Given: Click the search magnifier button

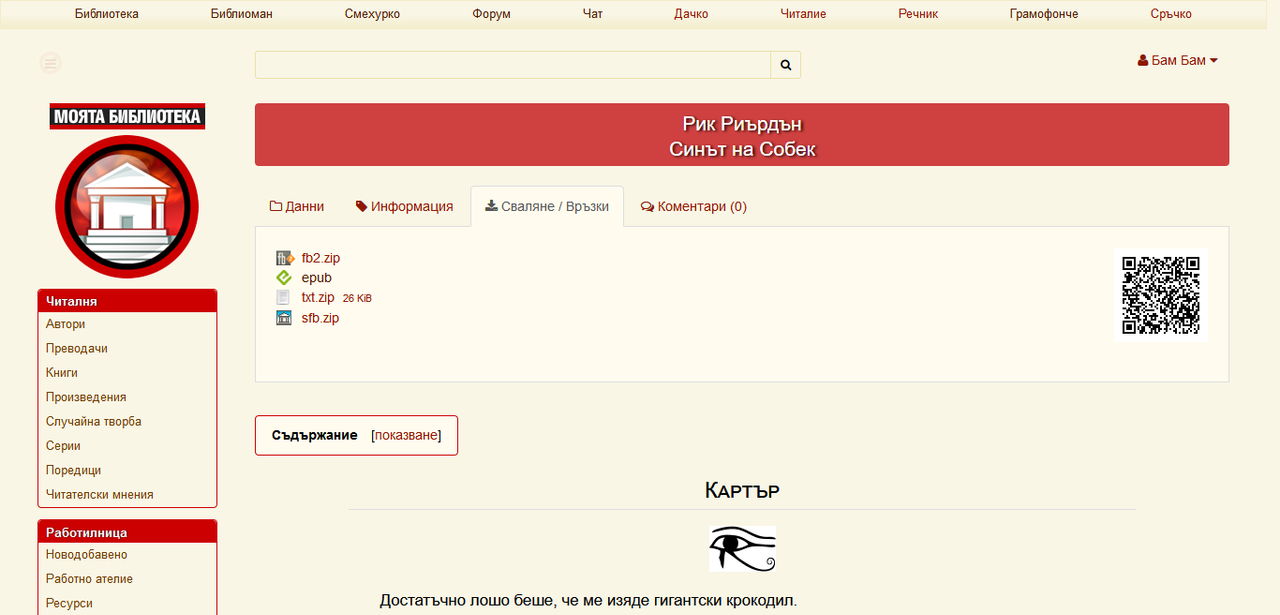Looking at the screenshot, I should coord(785,65).
